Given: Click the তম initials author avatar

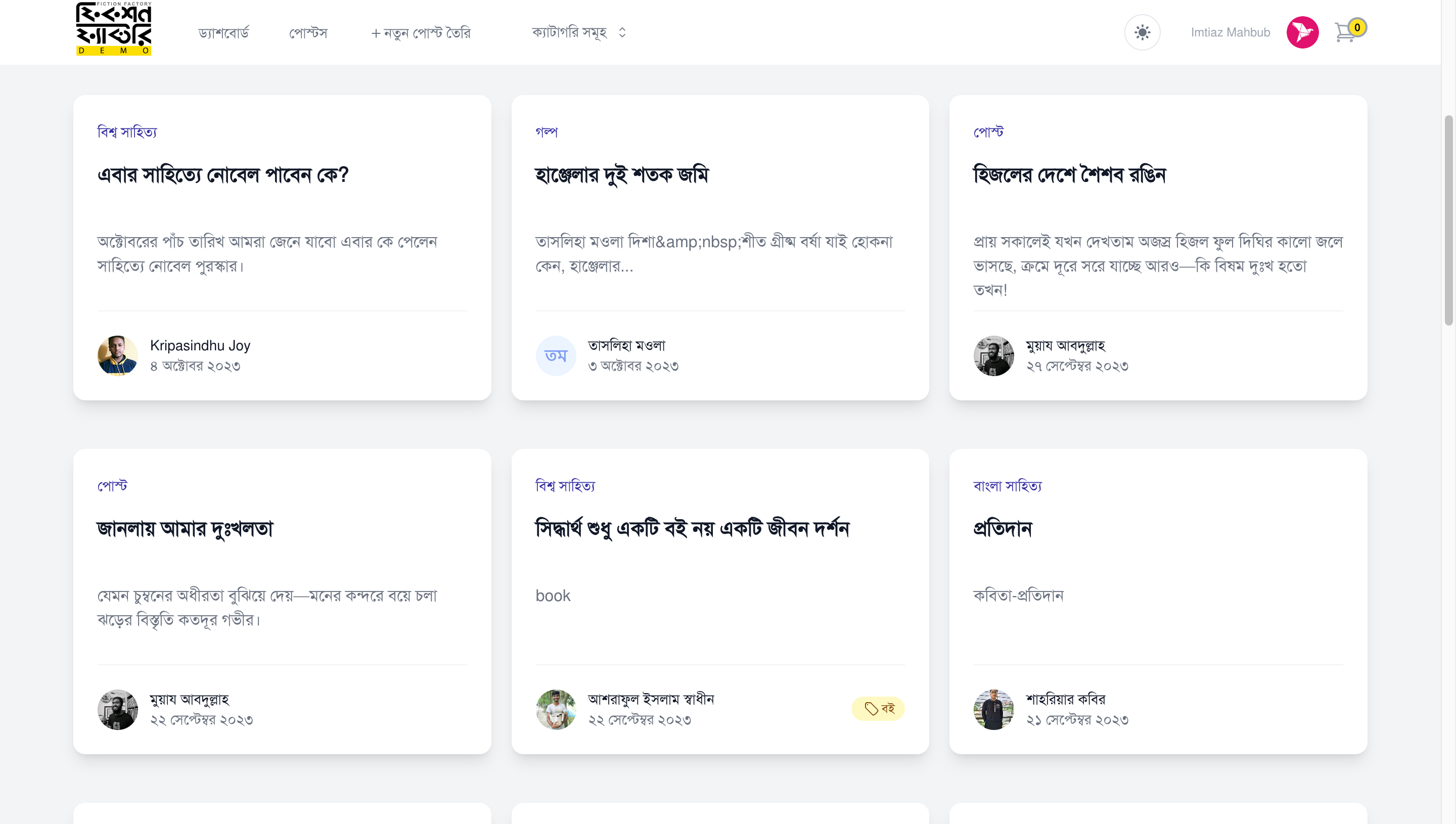Looking at the screenshot, I should pos(555,355).
